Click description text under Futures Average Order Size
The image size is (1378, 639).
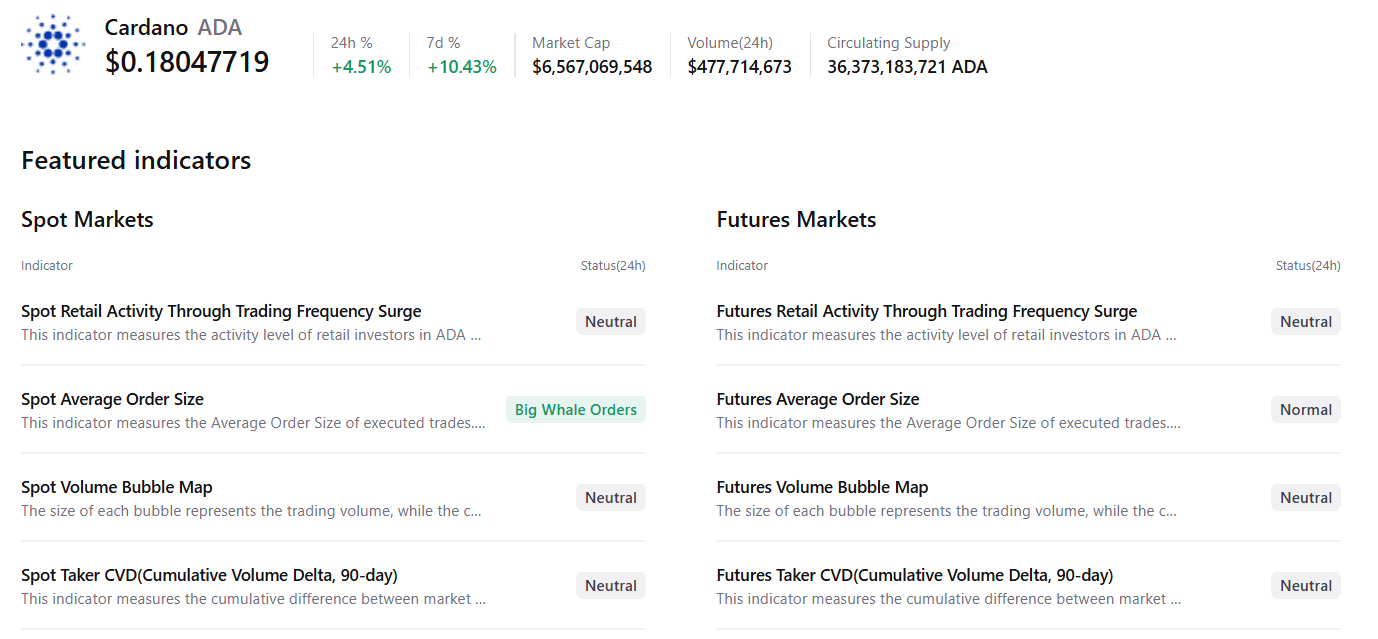(x=949, y=423)
